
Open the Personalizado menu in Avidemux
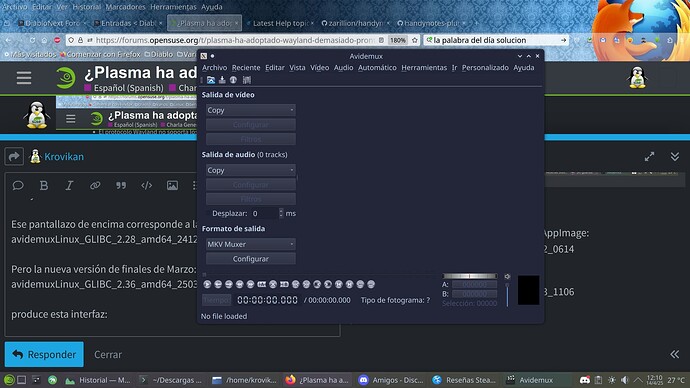[485, 67]
